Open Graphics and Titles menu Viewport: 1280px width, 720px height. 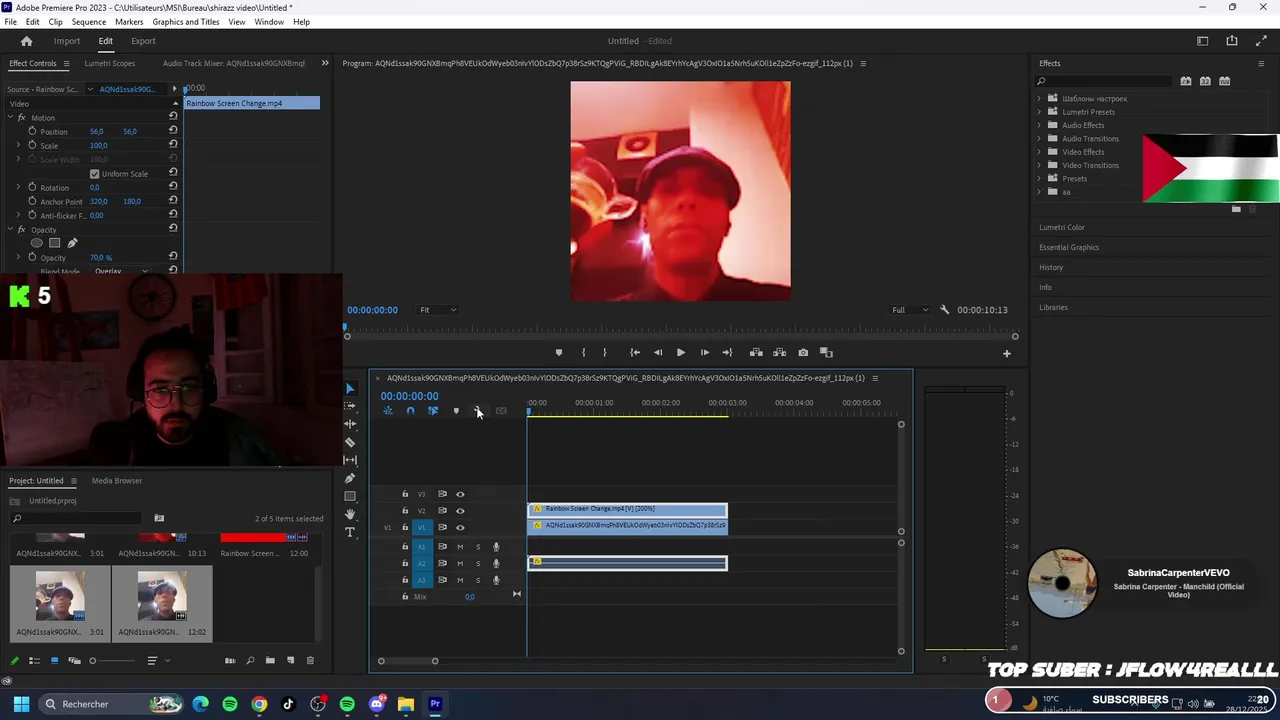click(186, 21)
